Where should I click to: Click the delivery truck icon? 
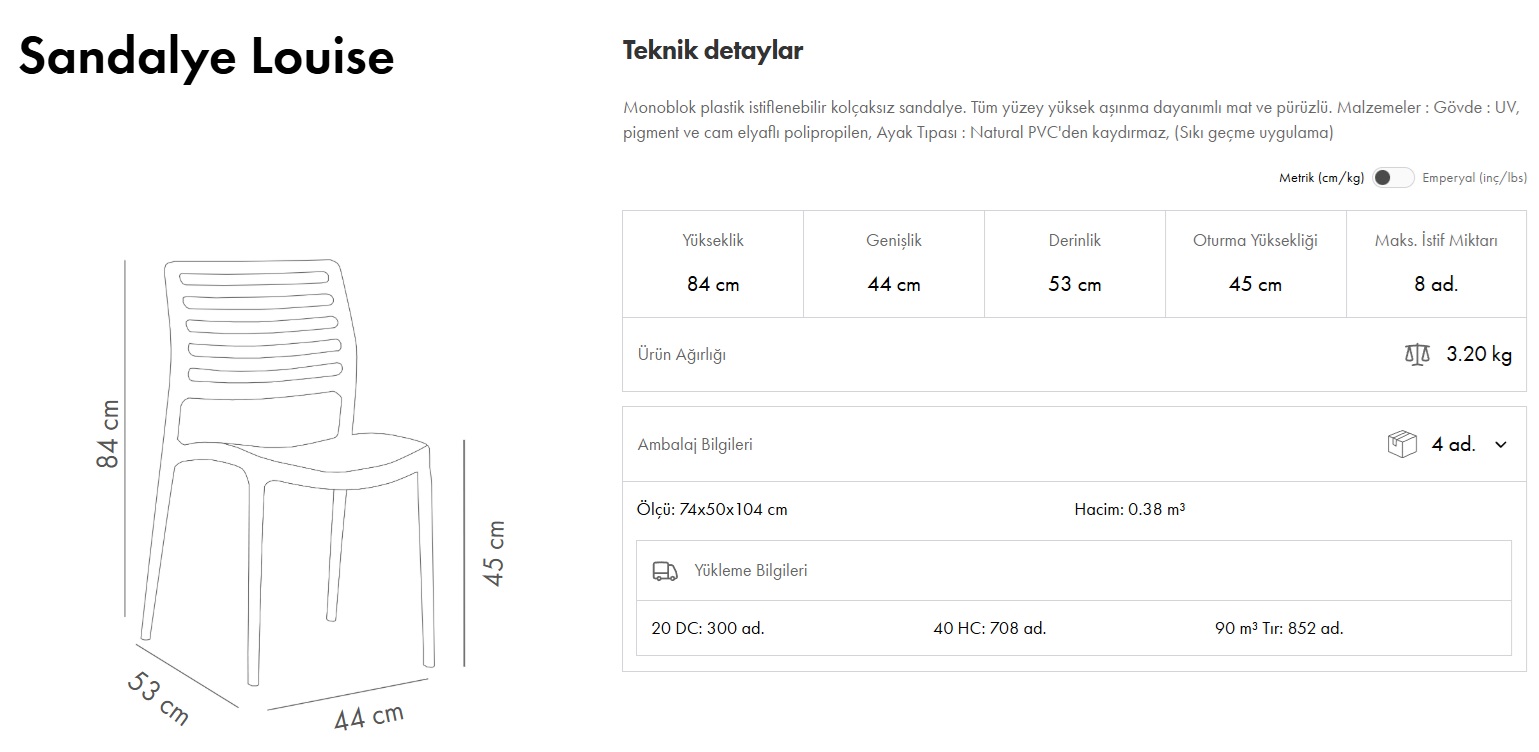pyautogui.click(x=665, y=571)
